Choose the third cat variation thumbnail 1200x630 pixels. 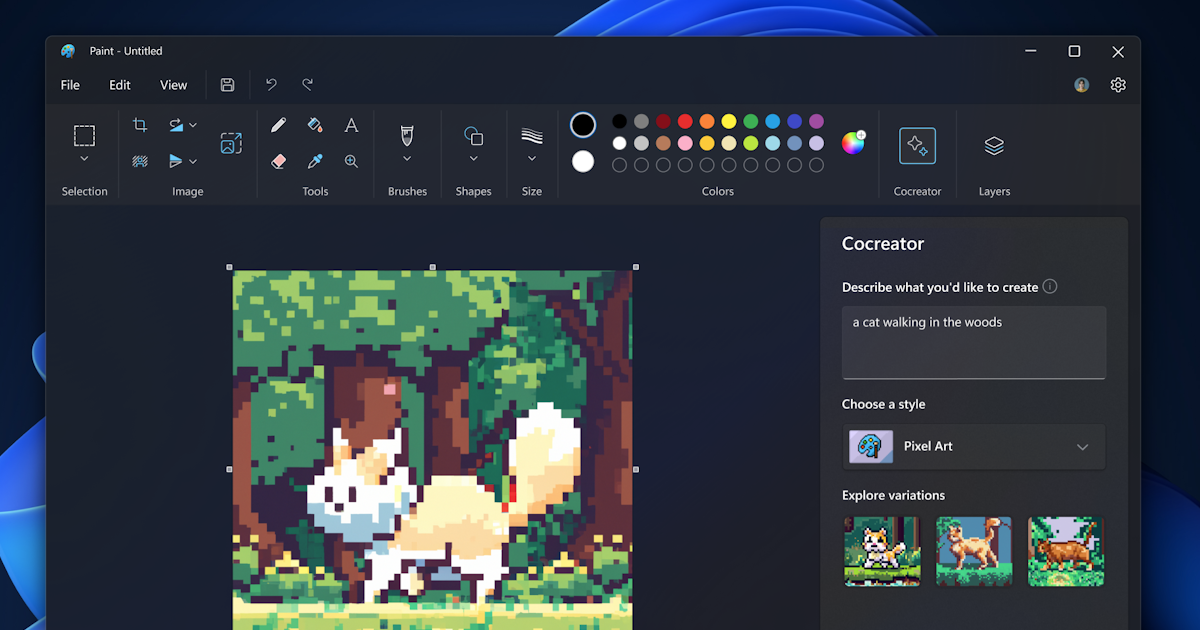coord(1066,551)
